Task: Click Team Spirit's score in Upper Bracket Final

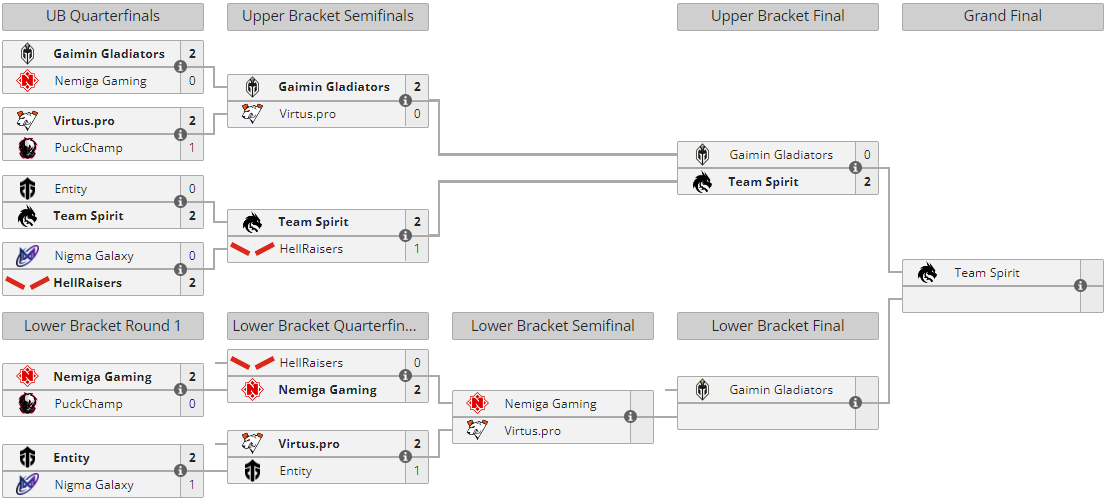Action: click(x=867, y=182)
